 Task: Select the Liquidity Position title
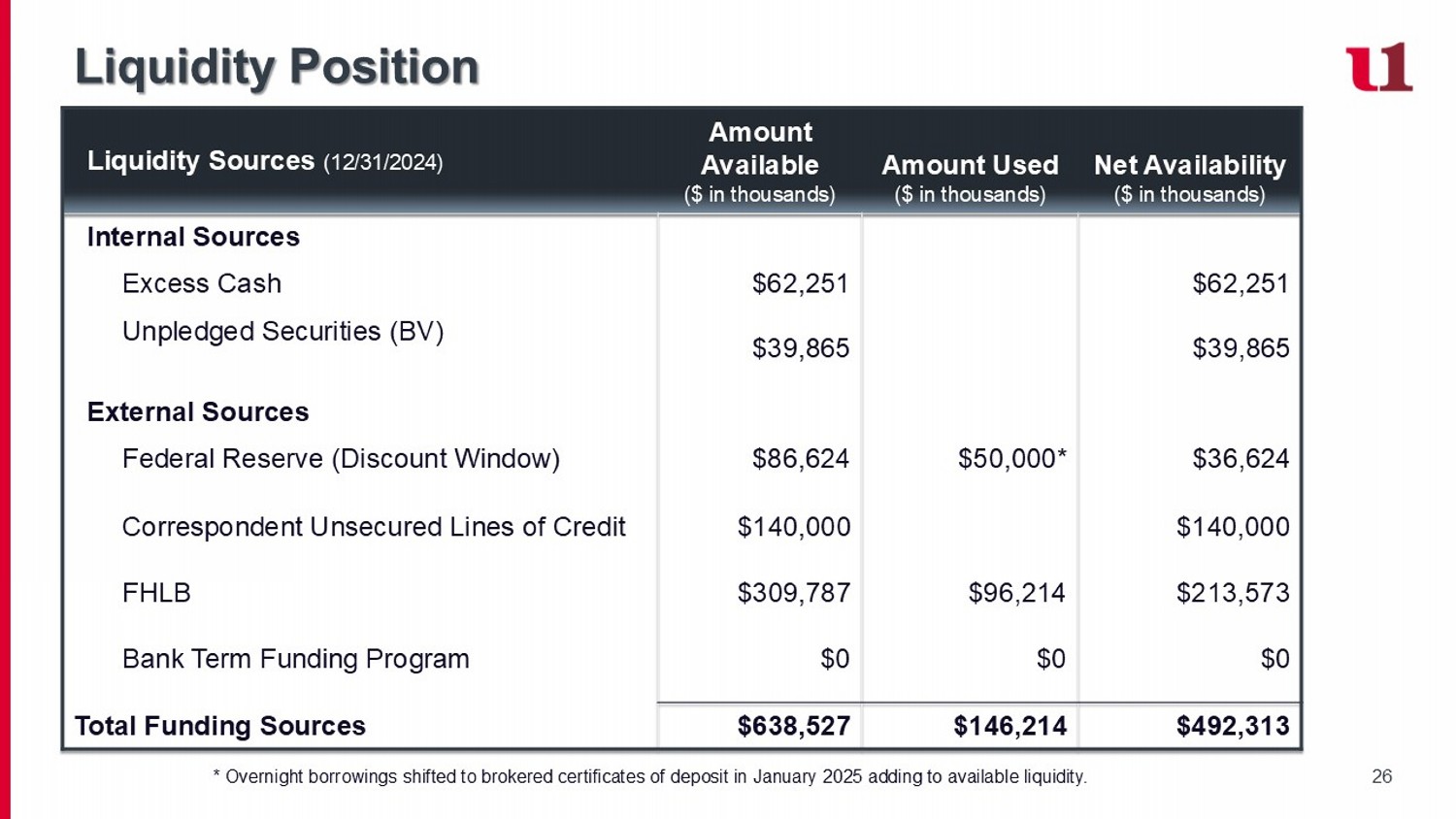[x=277, y=67]
